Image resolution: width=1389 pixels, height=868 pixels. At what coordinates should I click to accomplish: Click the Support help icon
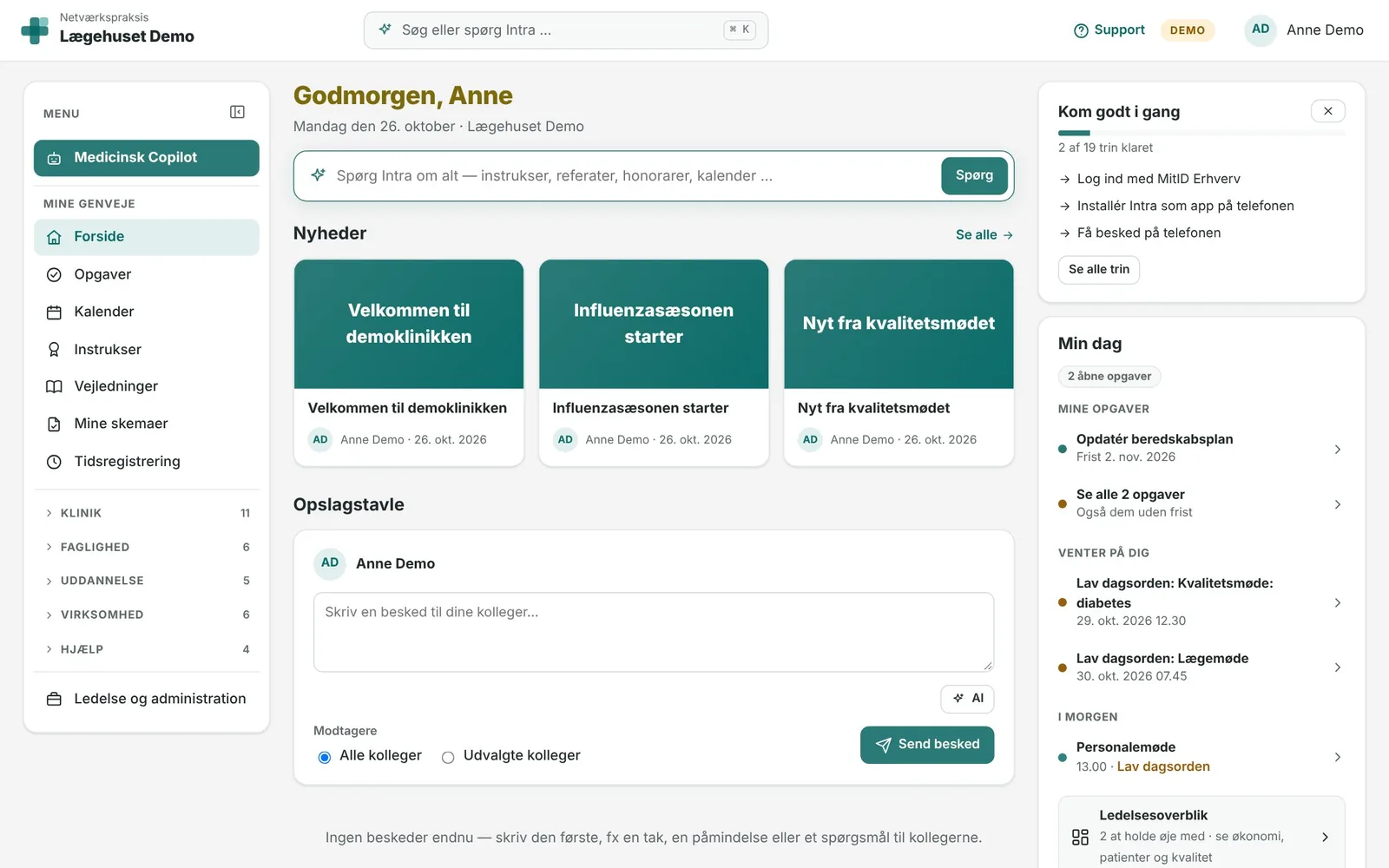pyautogui.click(x=1081, y=30)
